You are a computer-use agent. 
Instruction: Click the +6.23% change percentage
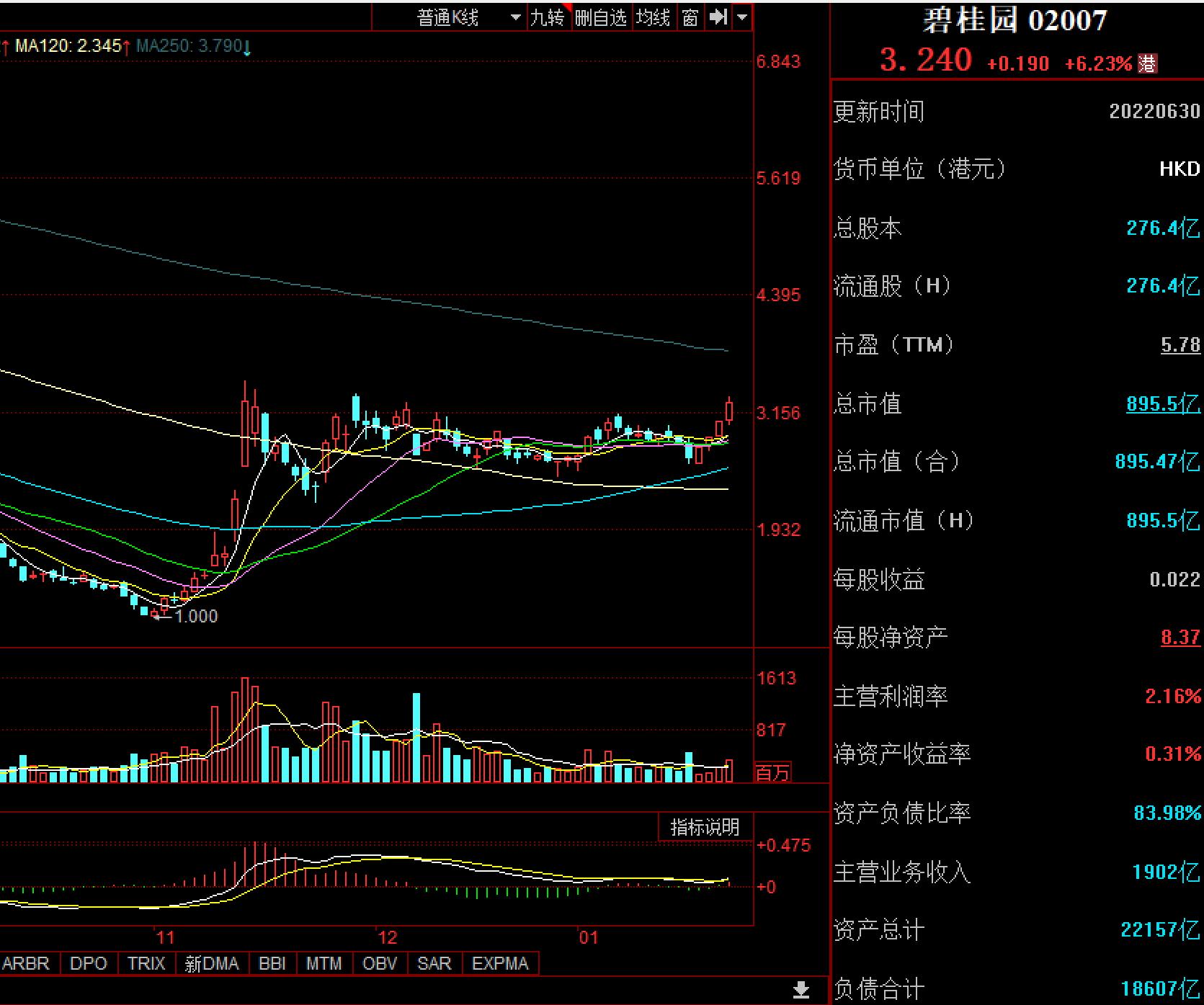pos(1099,63)
